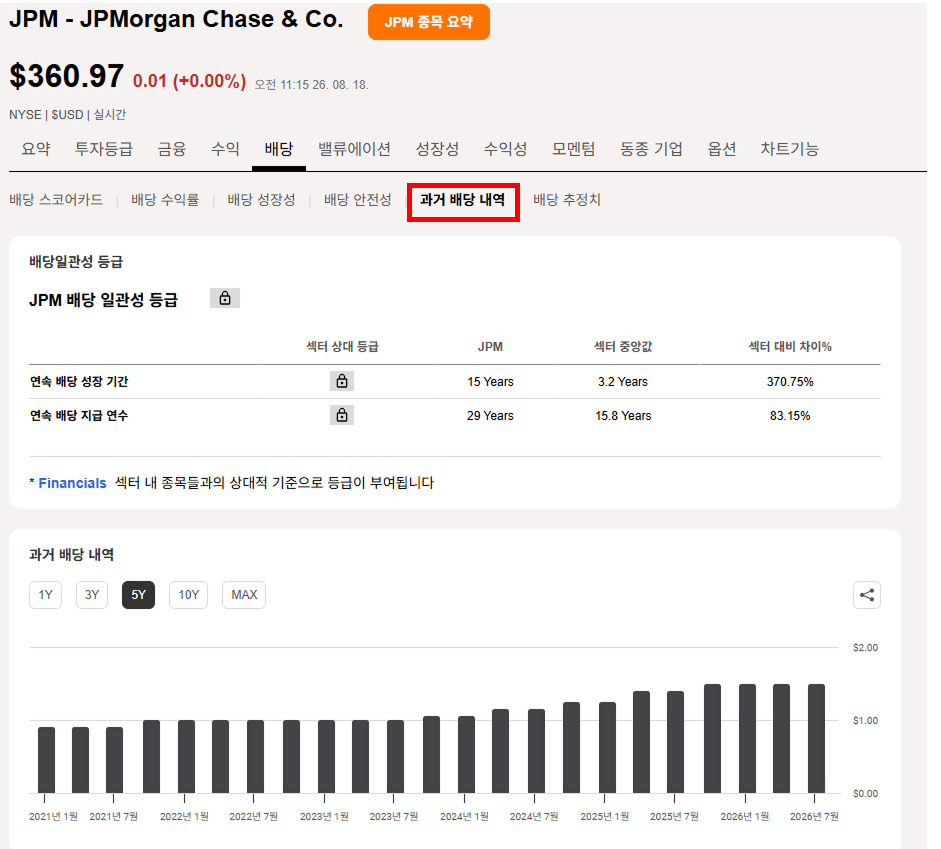Click the 섹터 중앙값 column header
This screenshot has height=849, width=941.
click(x=623, y=346)
